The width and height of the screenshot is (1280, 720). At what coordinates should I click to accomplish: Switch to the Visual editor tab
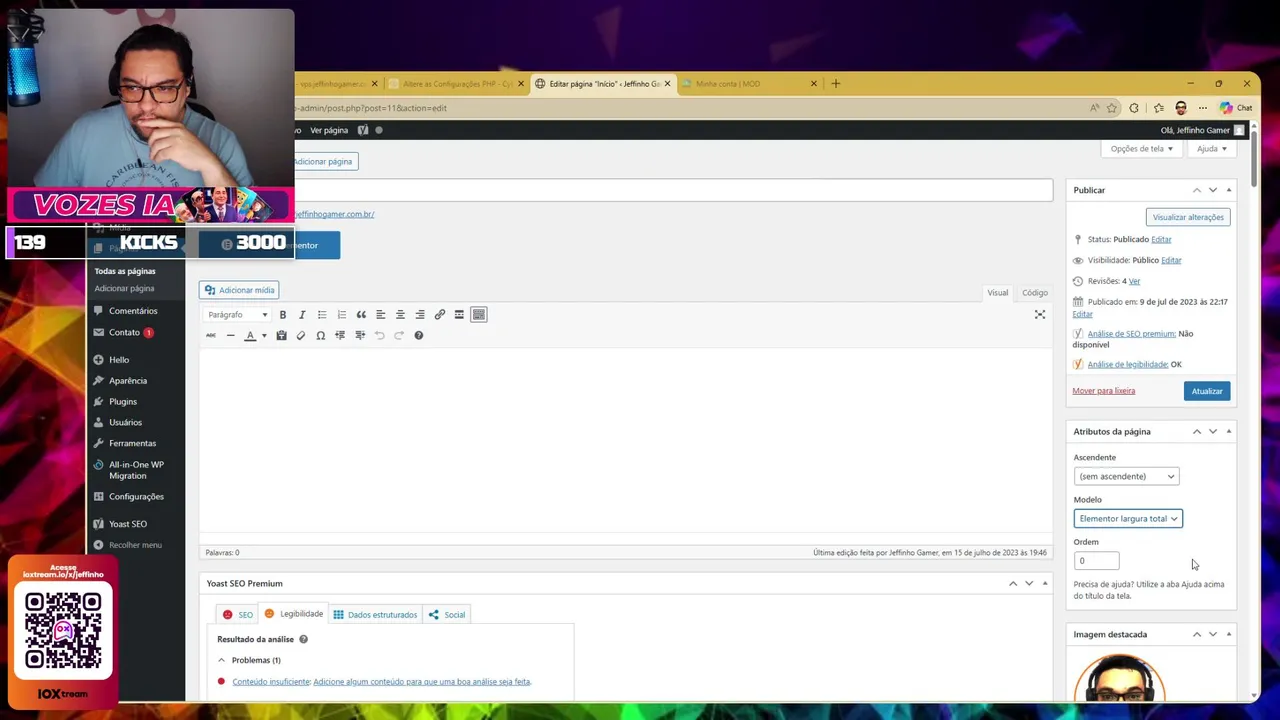(998, 292)
